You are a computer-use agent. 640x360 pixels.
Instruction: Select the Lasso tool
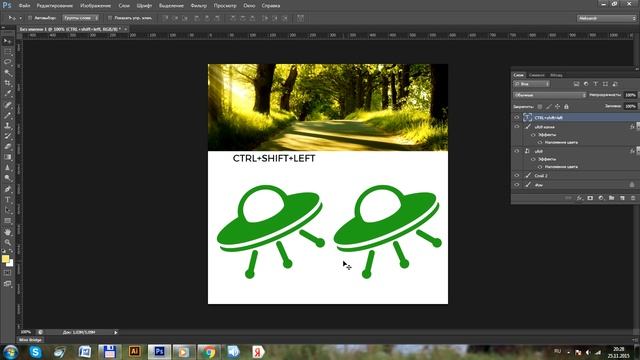[7, 62]
